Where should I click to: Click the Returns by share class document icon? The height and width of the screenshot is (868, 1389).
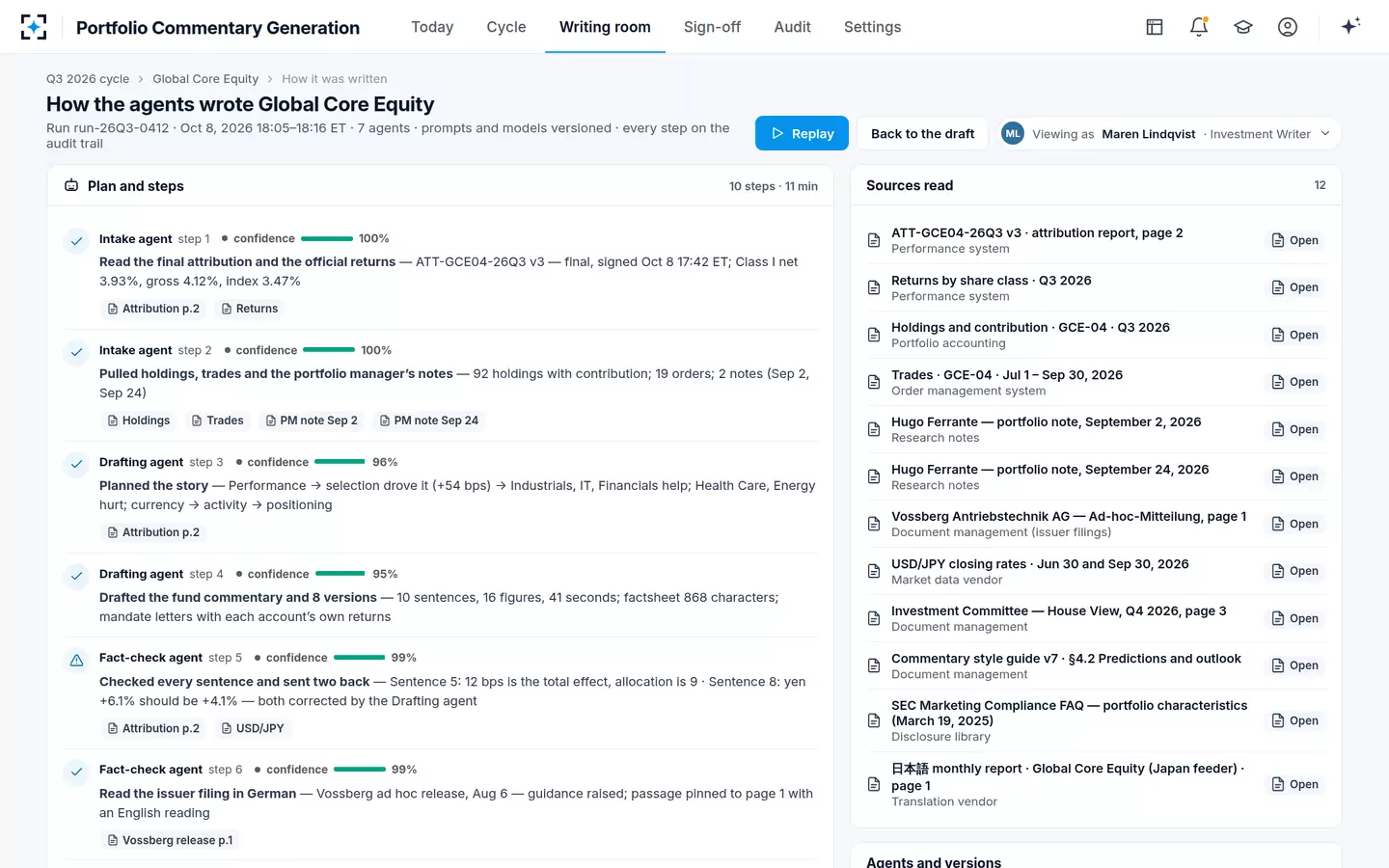[x=874, y=287]
